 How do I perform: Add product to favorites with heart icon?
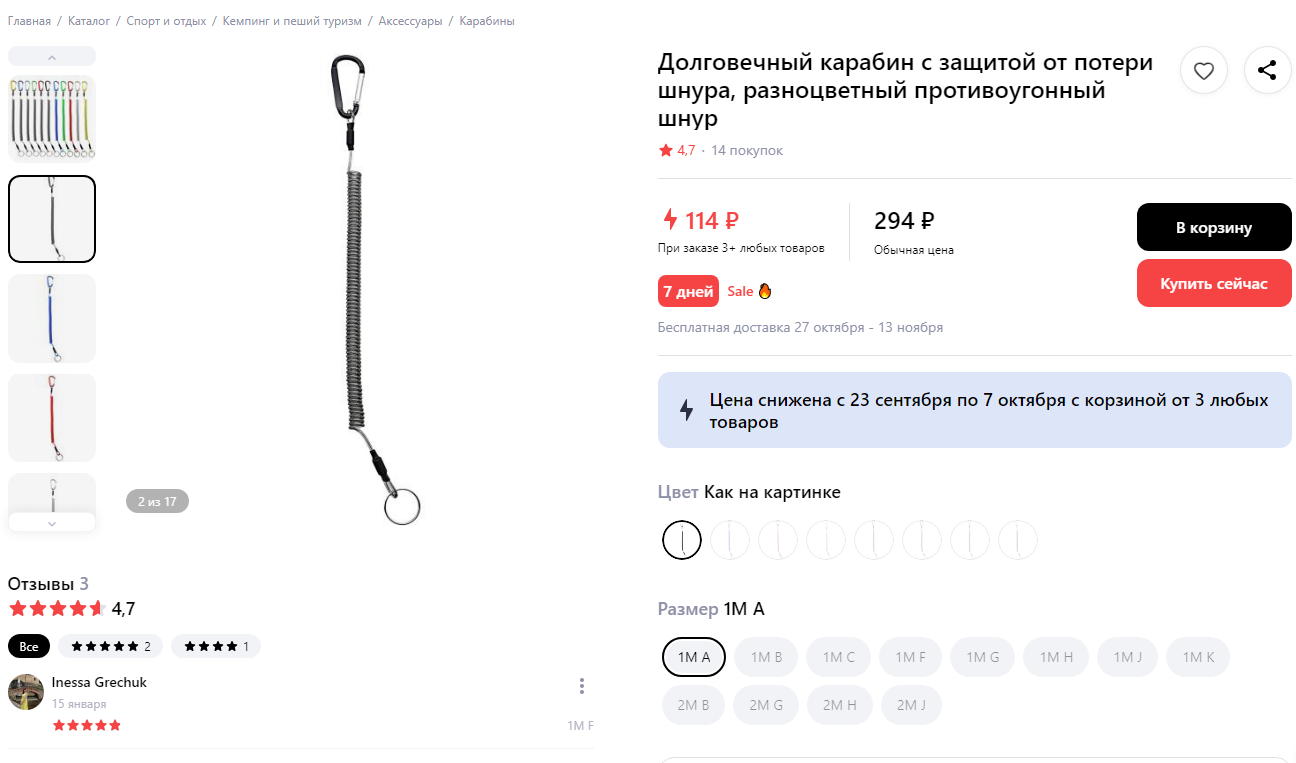(x=1204, y=70)
